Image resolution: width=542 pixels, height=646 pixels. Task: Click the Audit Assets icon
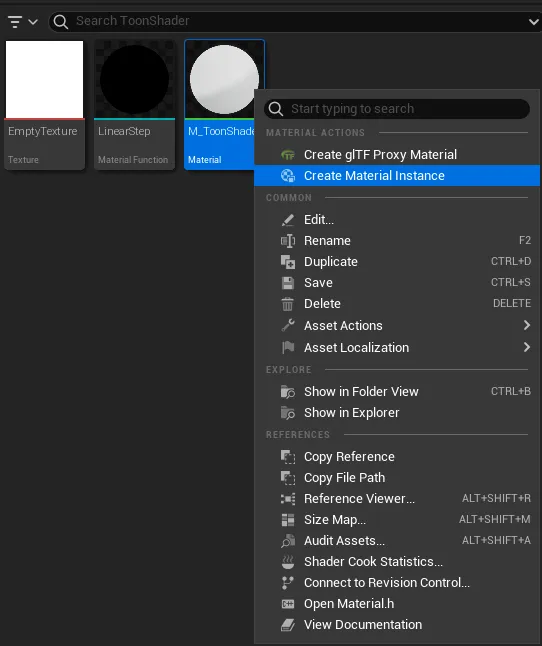tap(288, 541)
